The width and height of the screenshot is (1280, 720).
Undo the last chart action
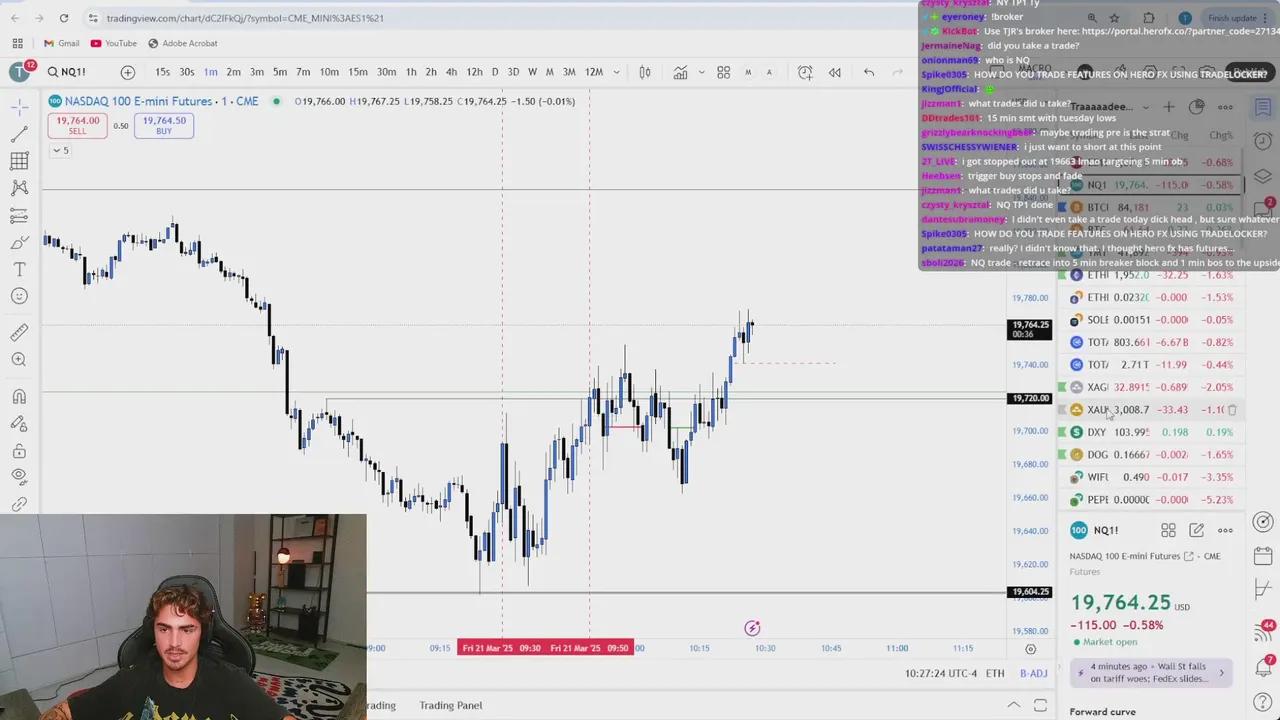point(869,72)
